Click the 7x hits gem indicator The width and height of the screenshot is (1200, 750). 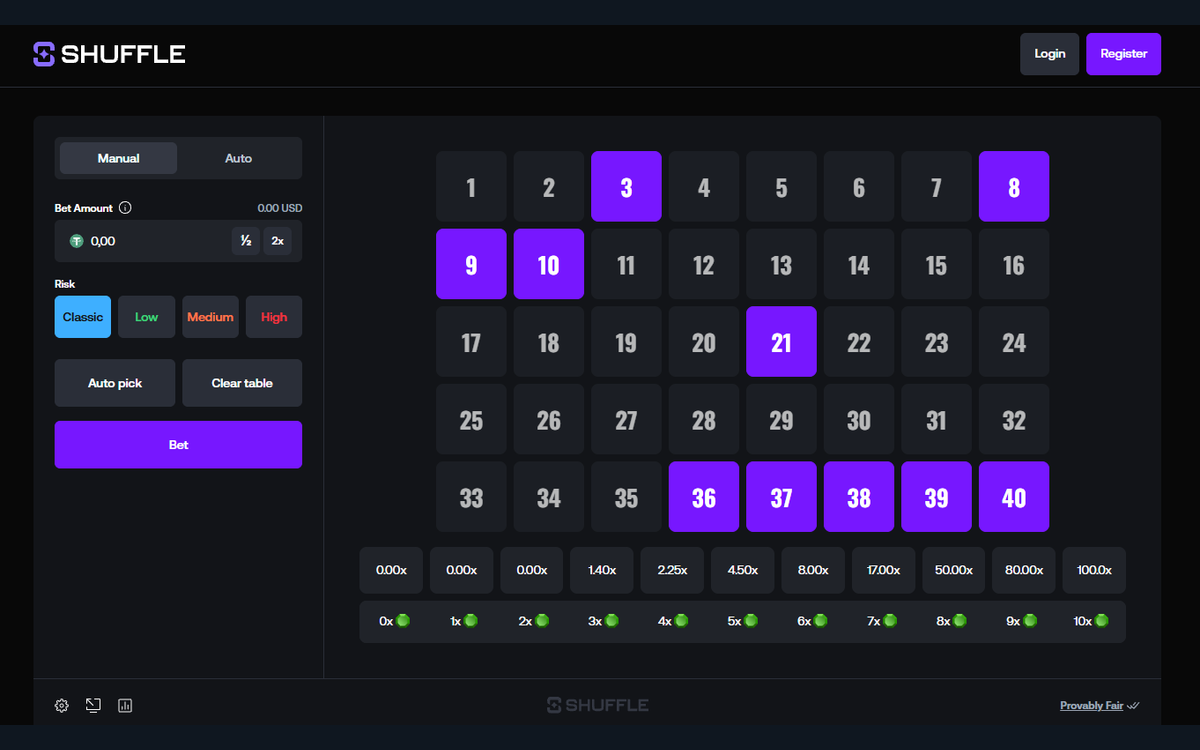pos(883,621)
